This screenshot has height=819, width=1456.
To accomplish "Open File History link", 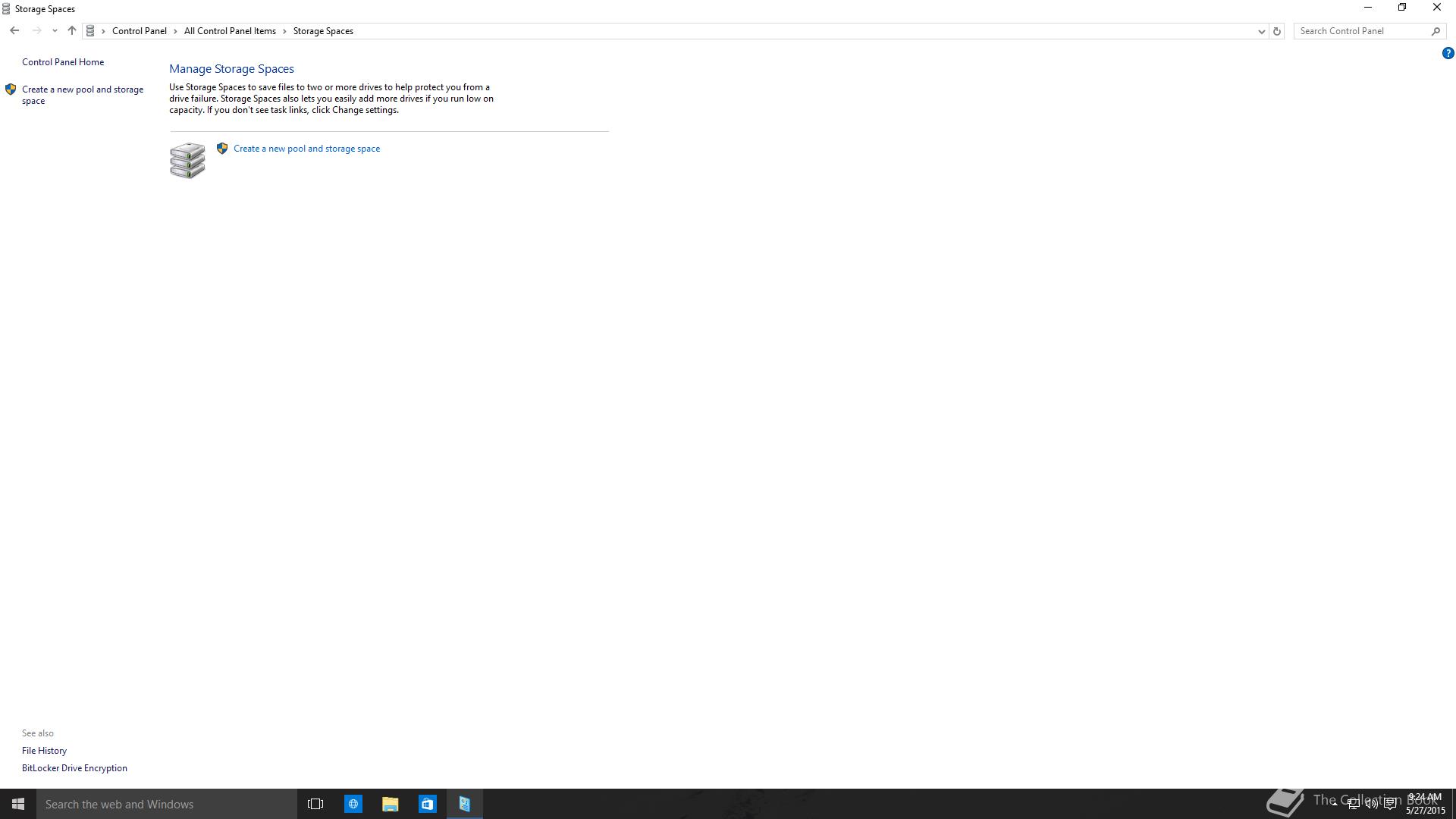I will pyautogui.click(x=44, y=751).
